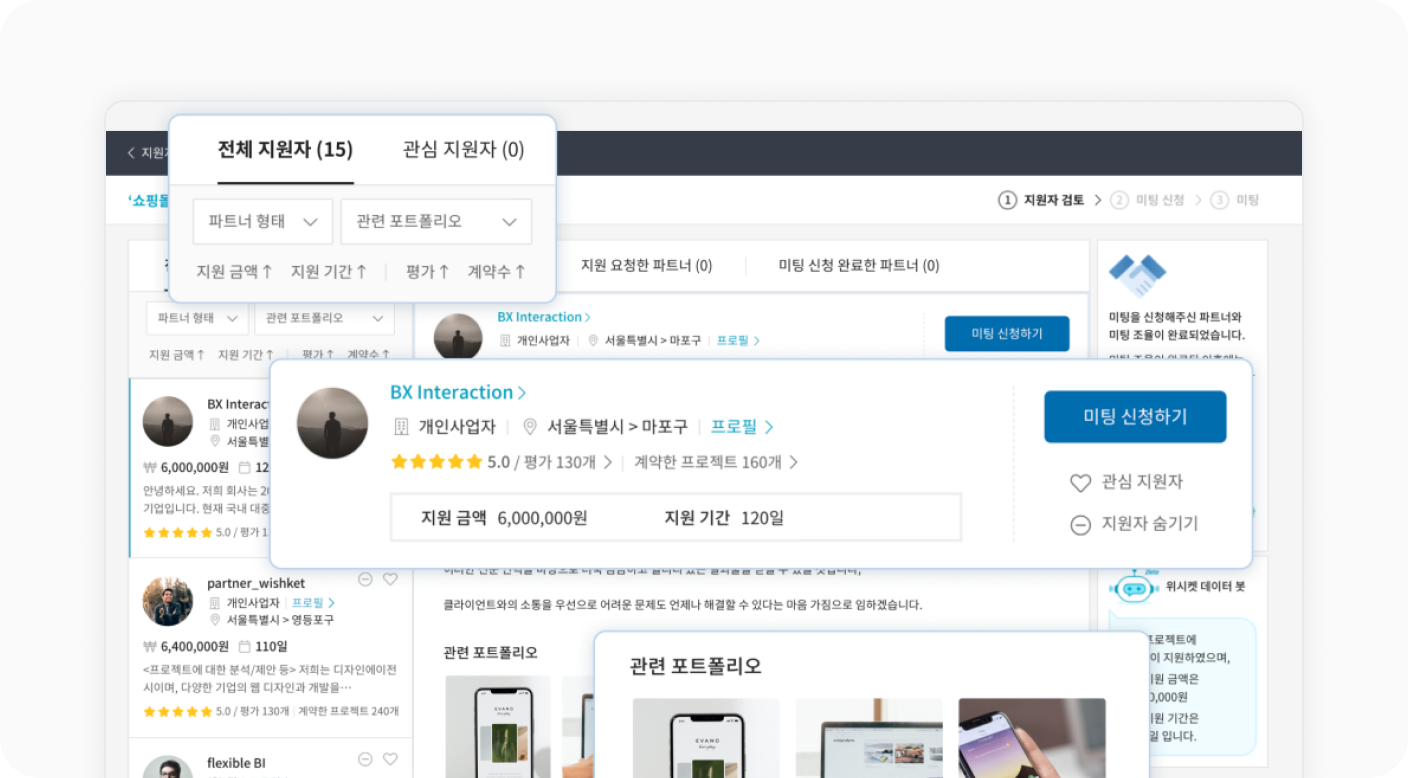Hide partner_wishket with minus circle icon
Image resolution: width=1408 pixels, height=778 pixels.
tap(365, 579)
